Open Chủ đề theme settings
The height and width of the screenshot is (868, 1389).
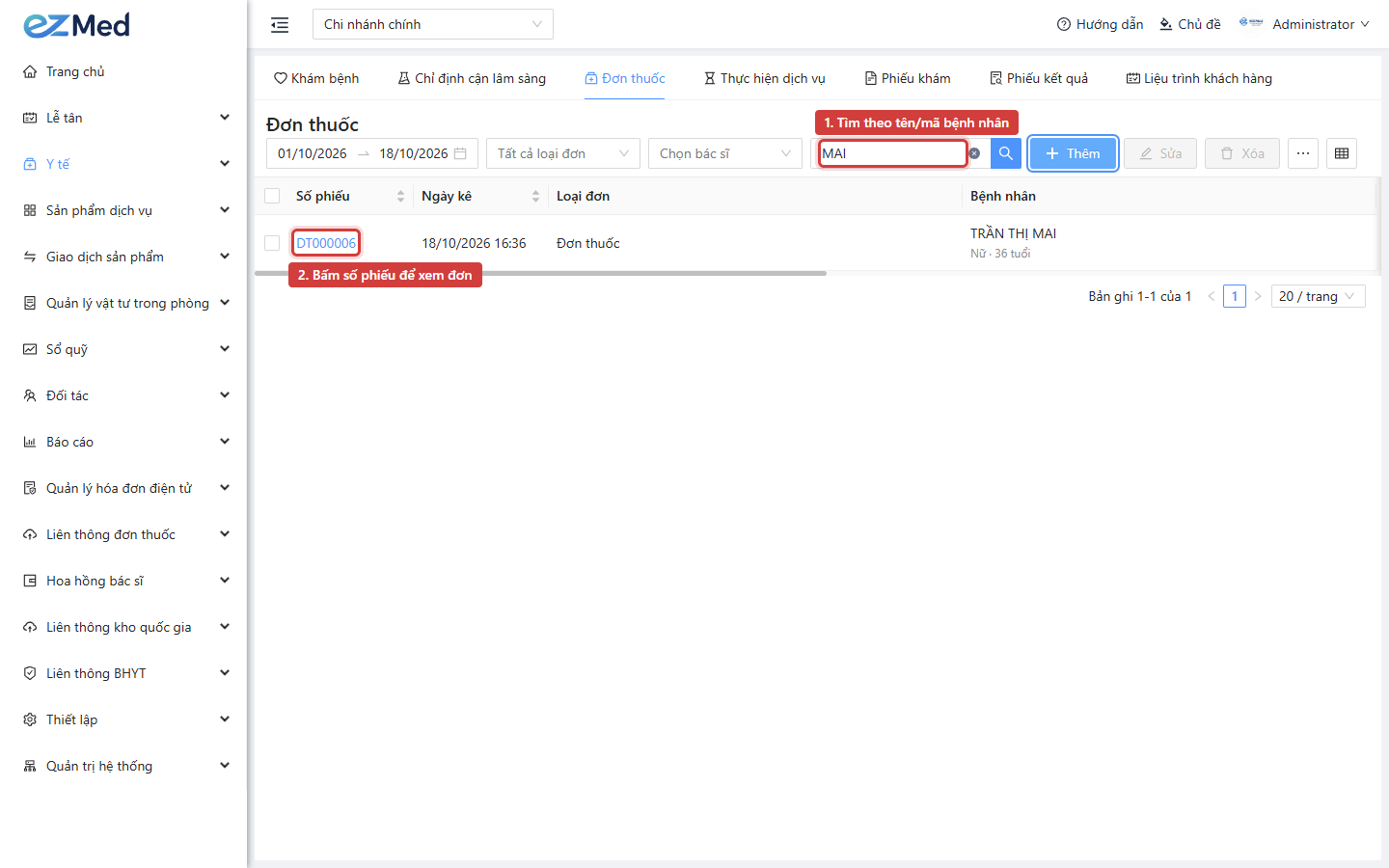1190,24
